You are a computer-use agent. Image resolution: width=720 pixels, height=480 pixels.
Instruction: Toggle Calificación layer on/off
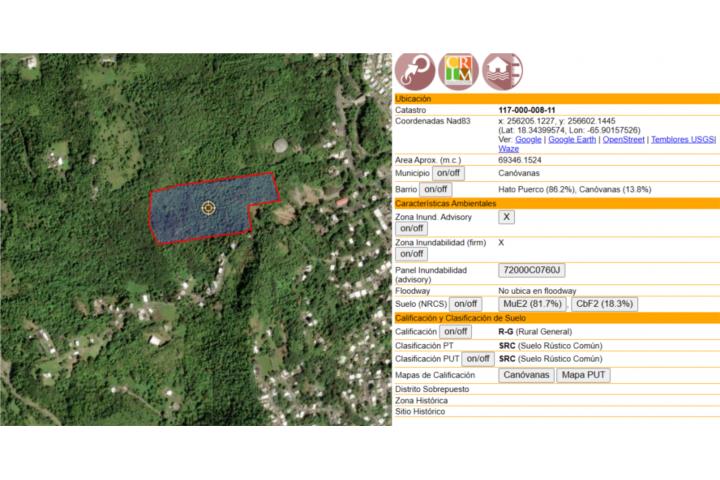pos(455,331)
